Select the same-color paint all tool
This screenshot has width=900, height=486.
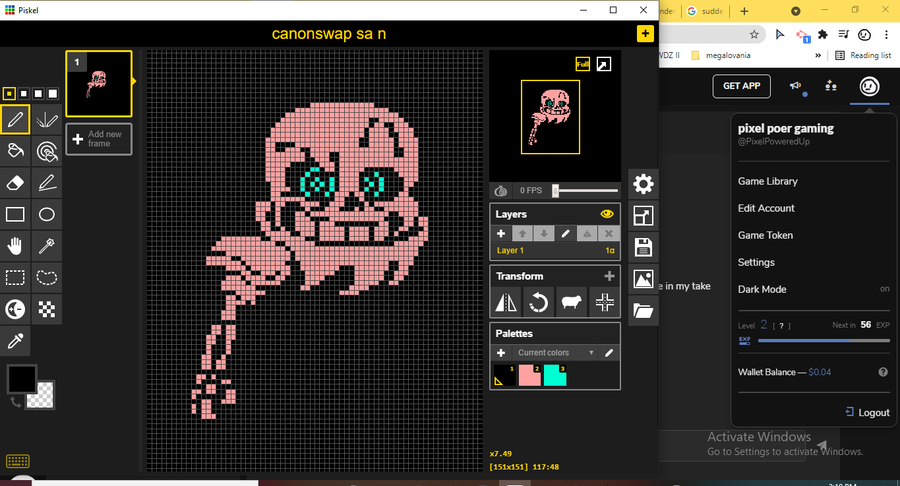[46, 151]
